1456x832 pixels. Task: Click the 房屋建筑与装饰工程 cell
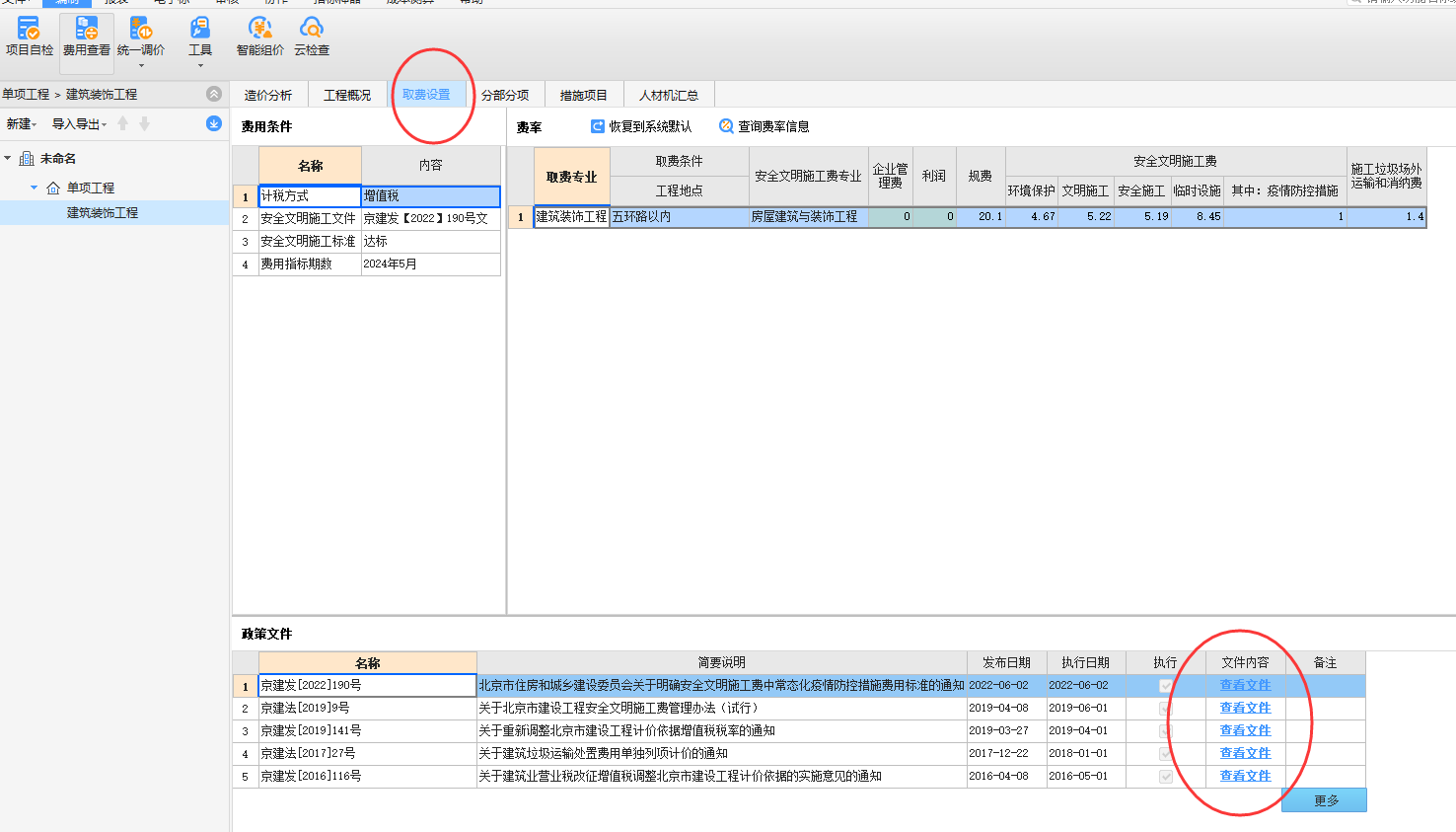coord(809,217)
